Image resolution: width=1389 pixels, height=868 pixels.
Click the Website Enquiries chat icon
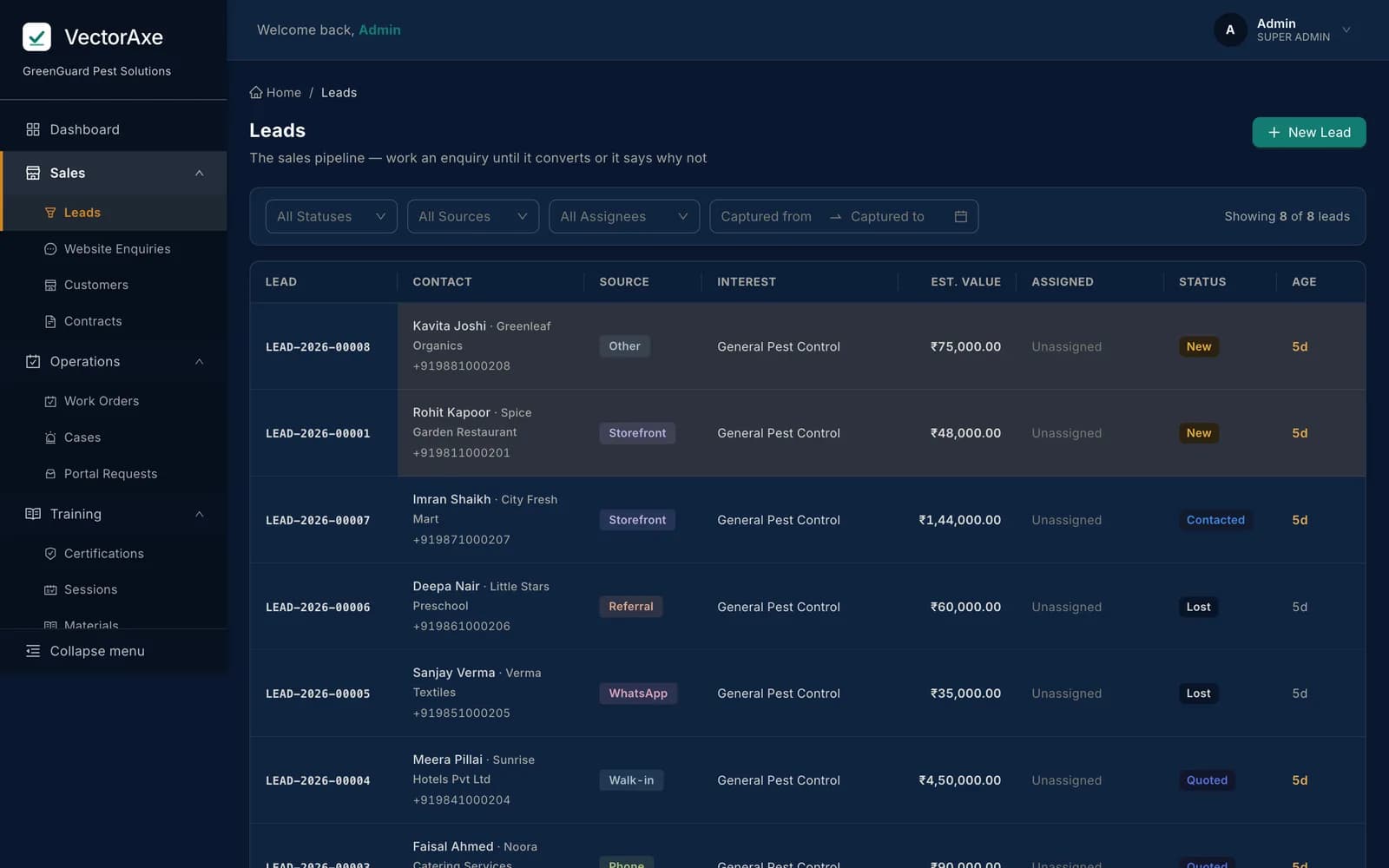(50, 249)
